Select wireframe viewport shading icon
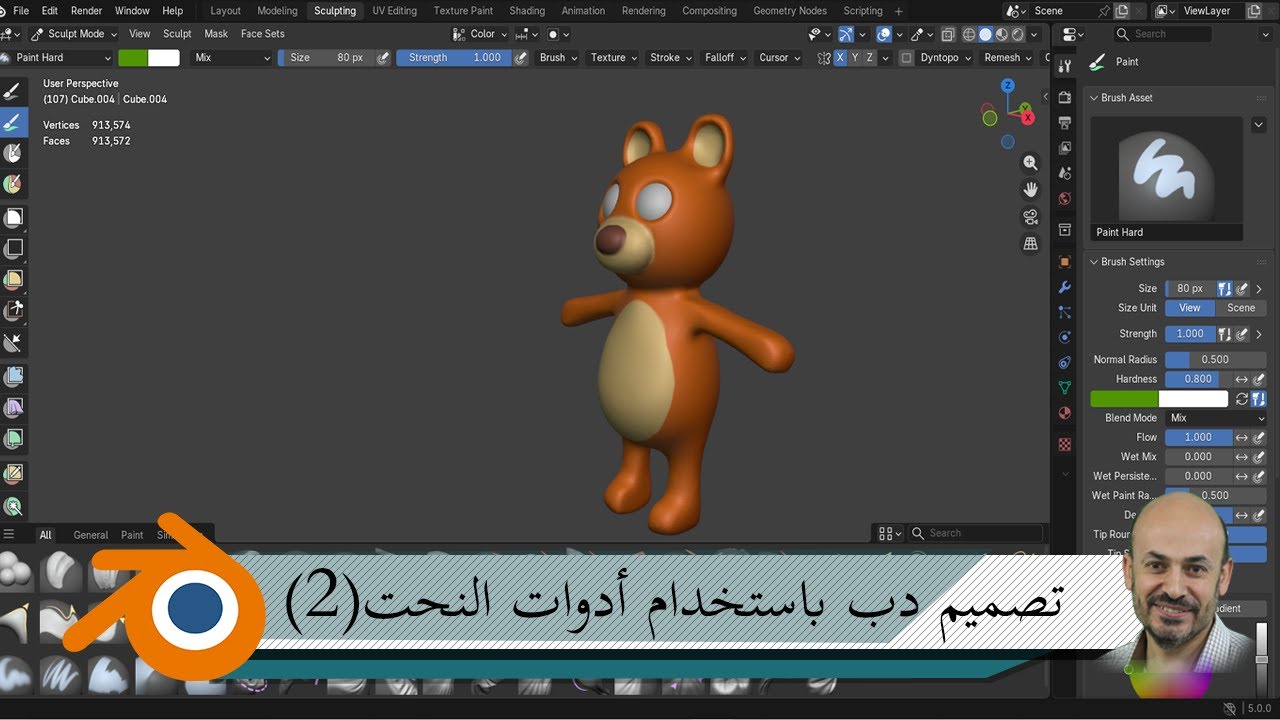The width and height of the screenshot is (1280, 720). 968,34
